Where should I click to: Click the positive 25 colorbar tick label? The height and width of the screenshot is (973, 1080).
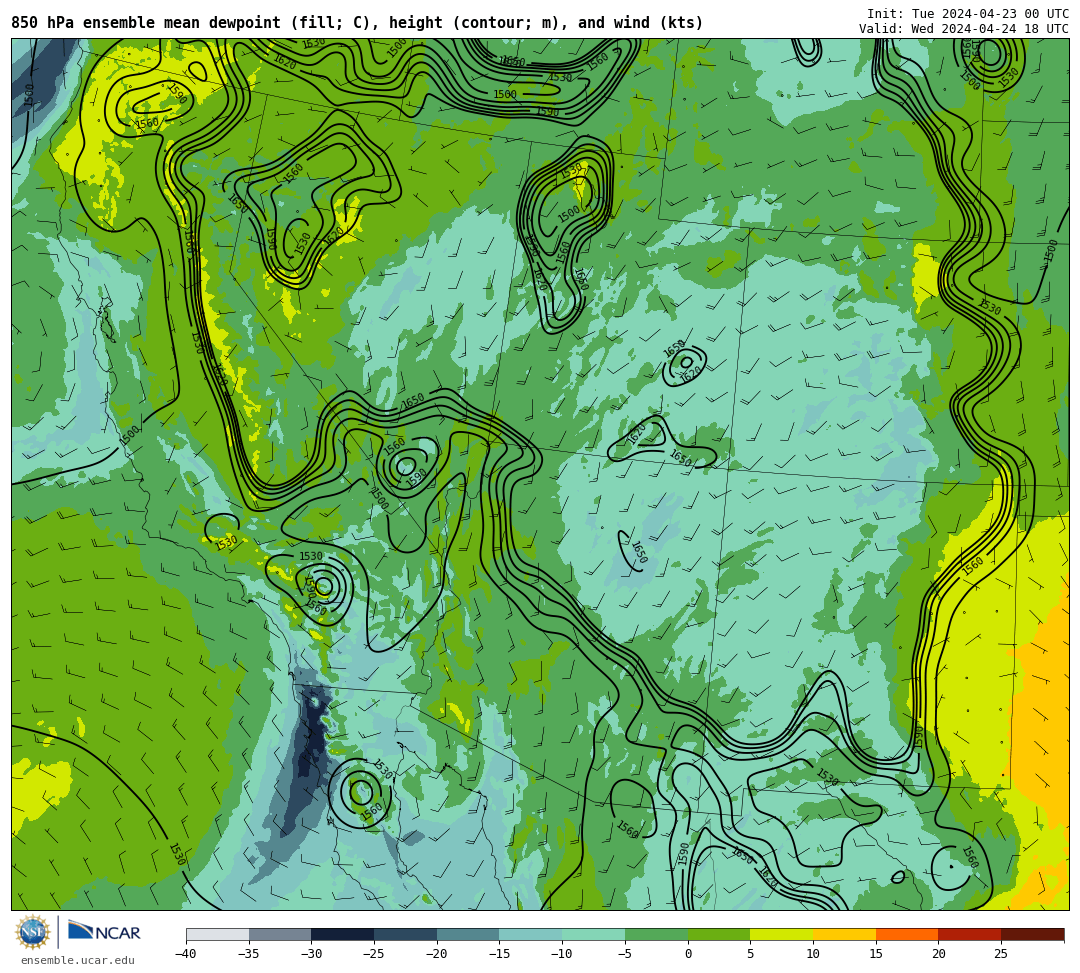click(x=1001, y=954)
